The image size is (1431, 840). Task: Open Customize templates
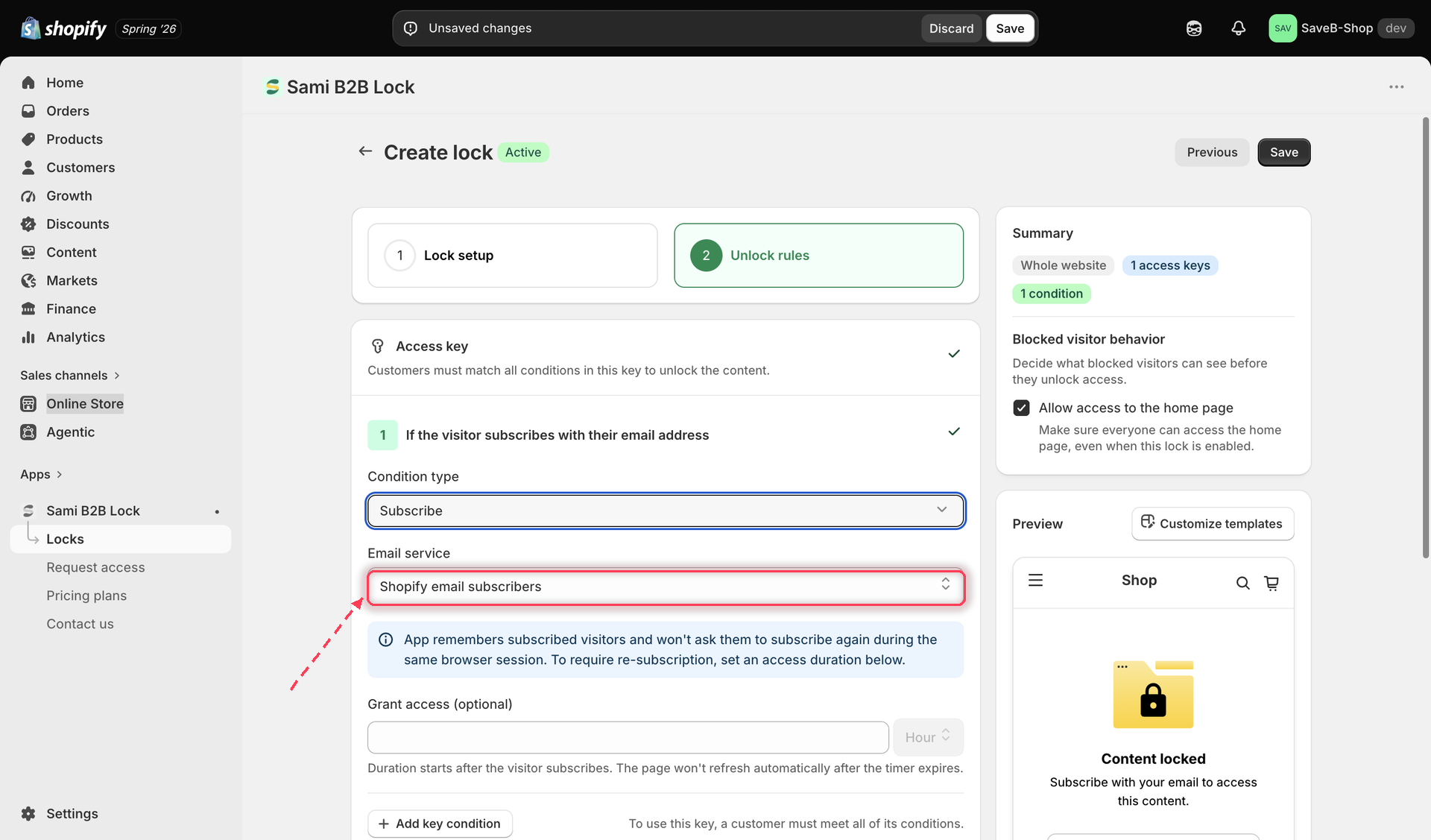pyautogui.click(x=1213, y=524)
